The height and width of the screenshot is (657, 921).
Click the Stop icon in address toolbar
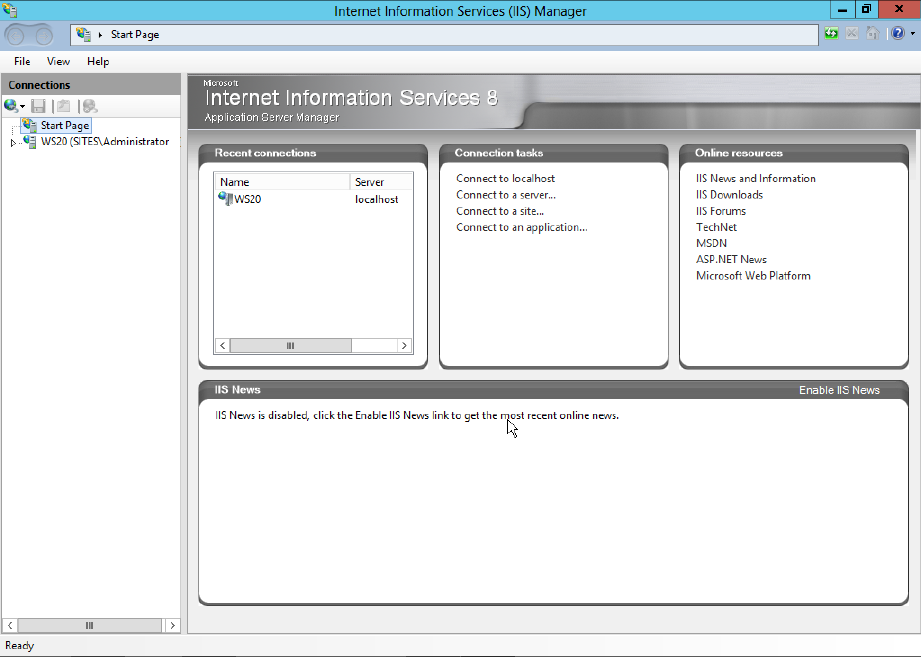click(x=852, y=33)
